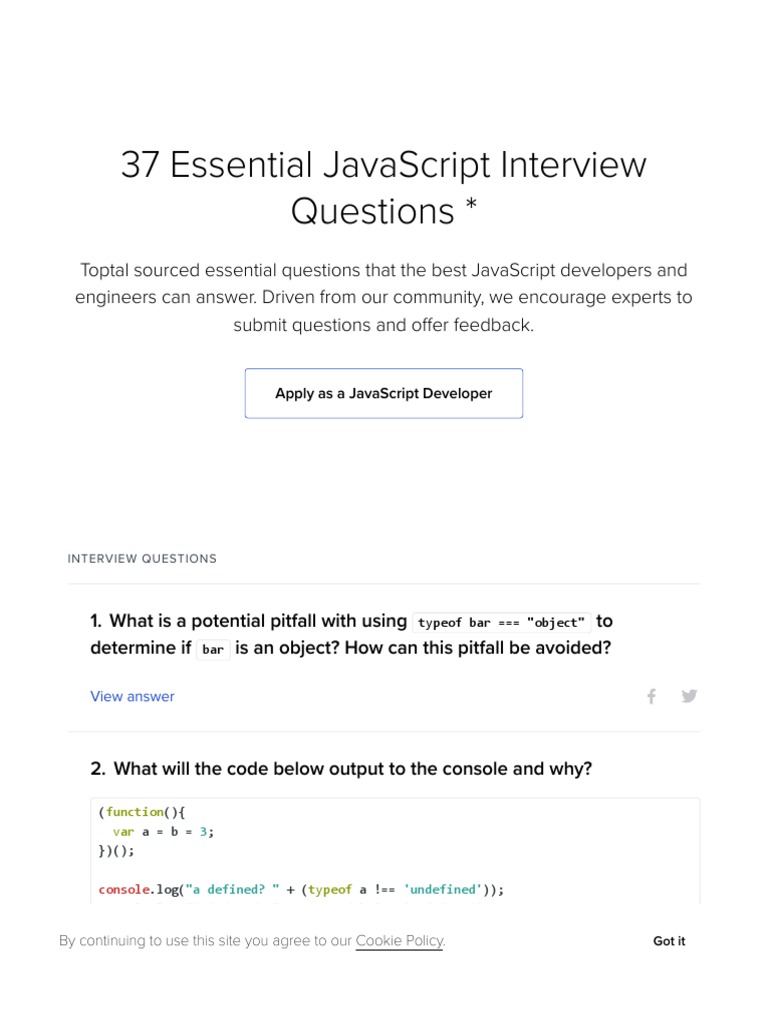Click the inline bar code snippet
This screenshot has width=768, height=1024.
pos(213,649)
